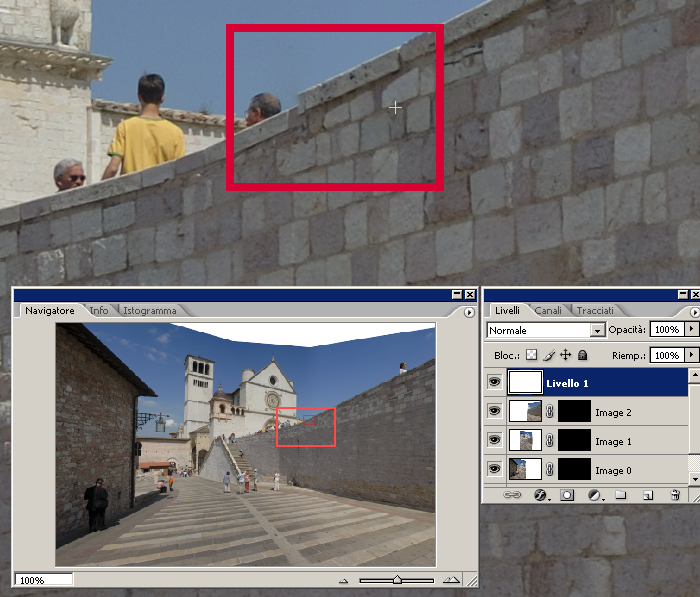Open the Livelli panel options menu
The height and width of the screenshot is (597, 700).
pos(695,312)
